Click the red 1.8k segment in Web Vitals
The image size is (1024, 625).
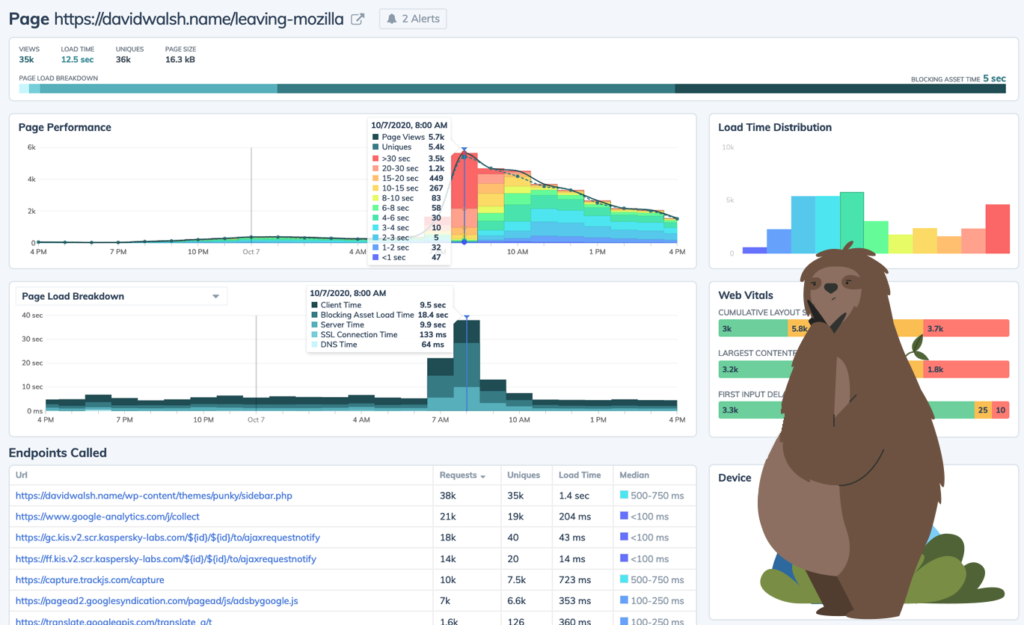[x=966, y=369]
